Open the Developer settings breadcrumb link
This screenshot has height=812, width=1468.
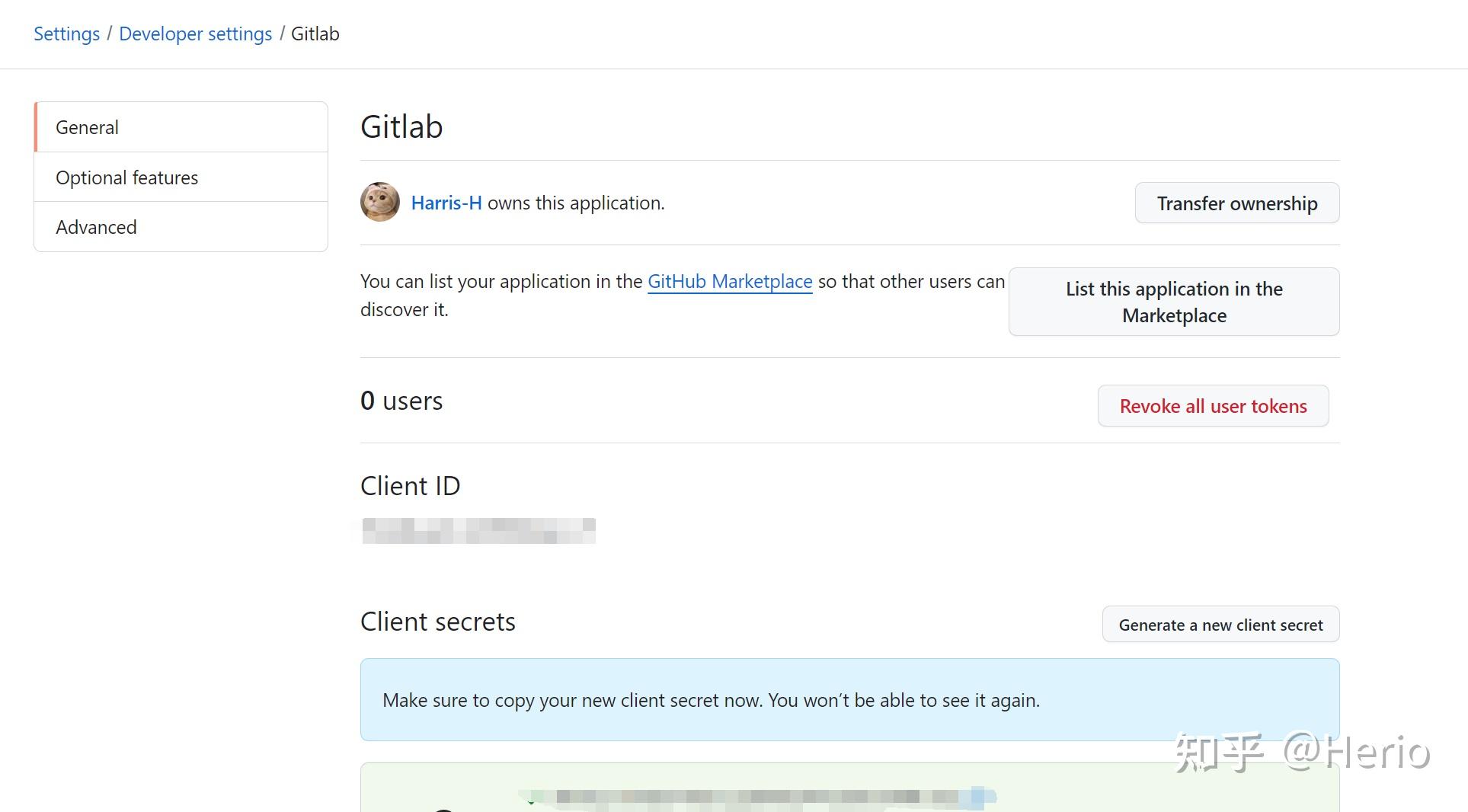click(195, 34)
